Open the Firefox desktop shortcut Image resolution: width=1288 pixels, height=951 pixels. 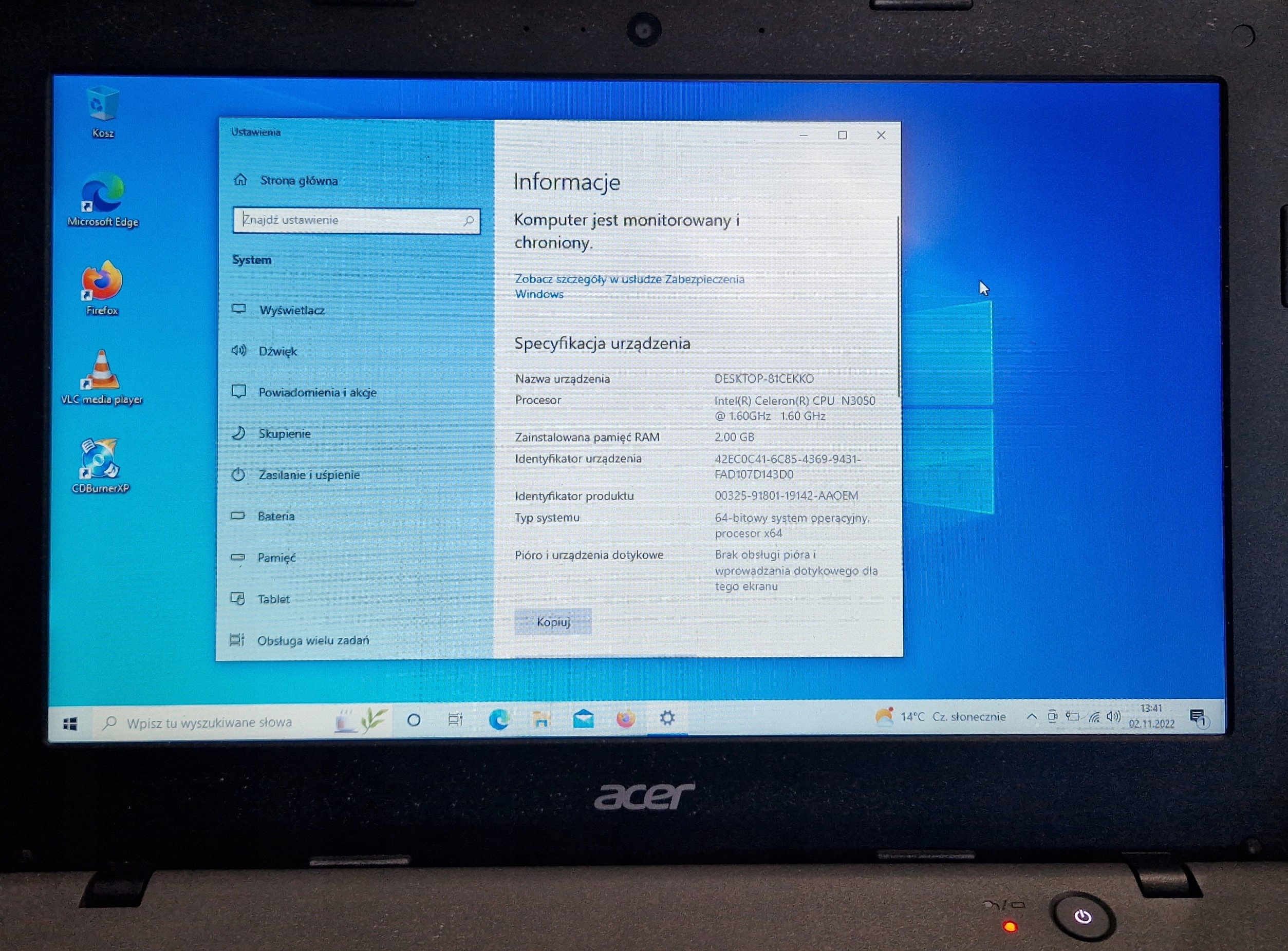coord(102,282)
